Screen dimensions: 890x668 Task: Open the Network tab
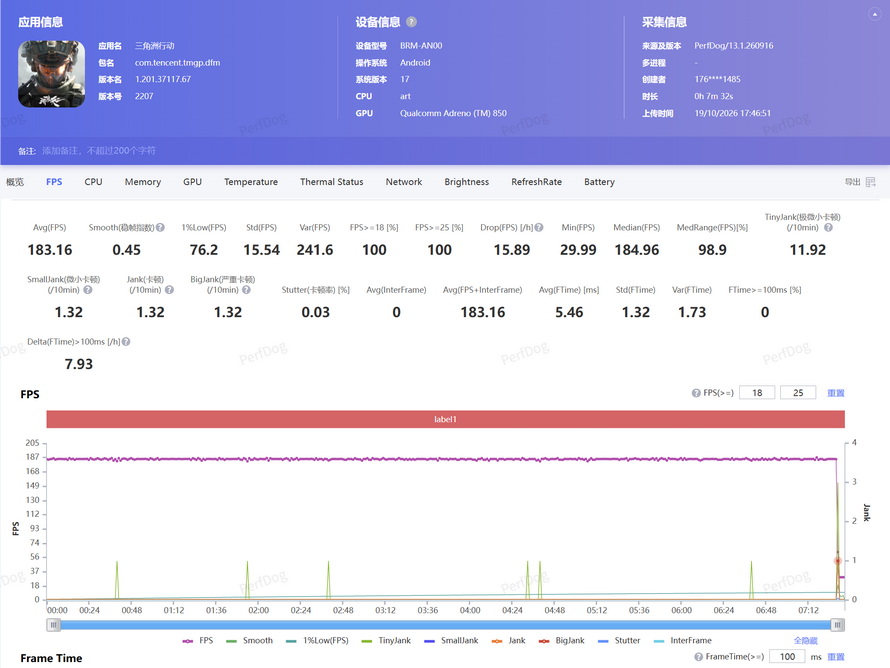404,182
